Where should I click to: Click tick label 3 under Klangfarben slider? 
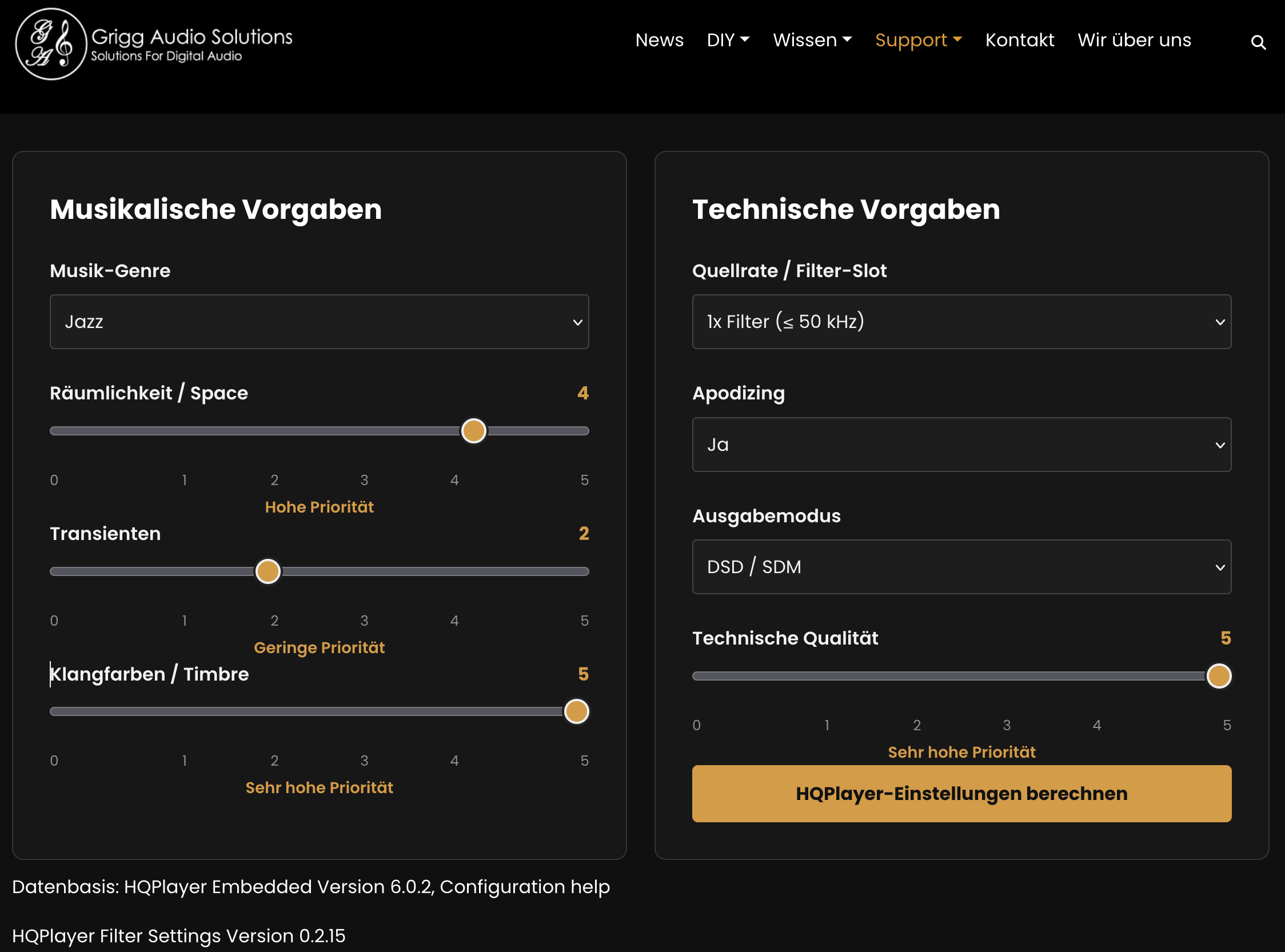364,761
